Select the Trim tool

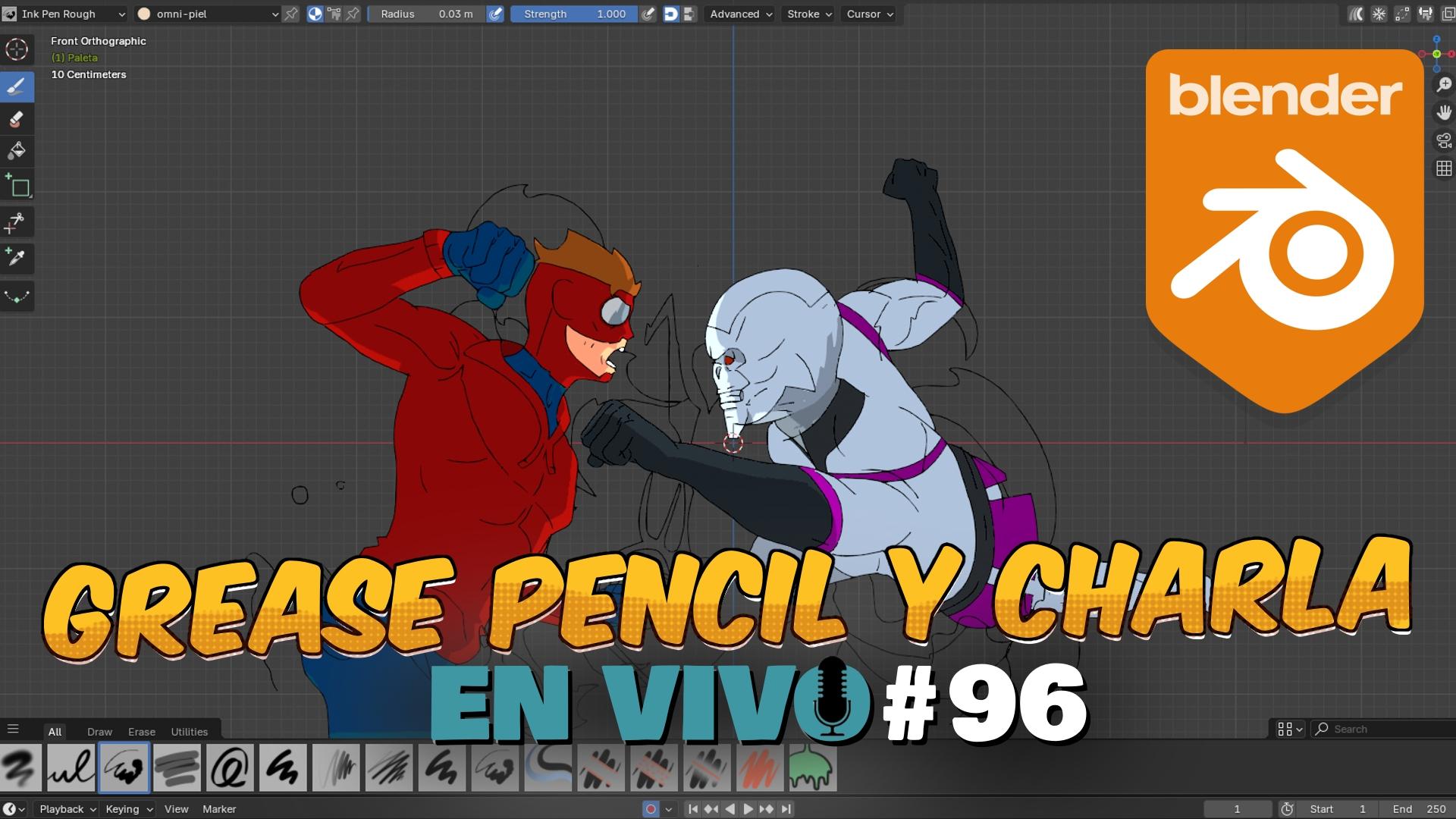pos(17,223)
